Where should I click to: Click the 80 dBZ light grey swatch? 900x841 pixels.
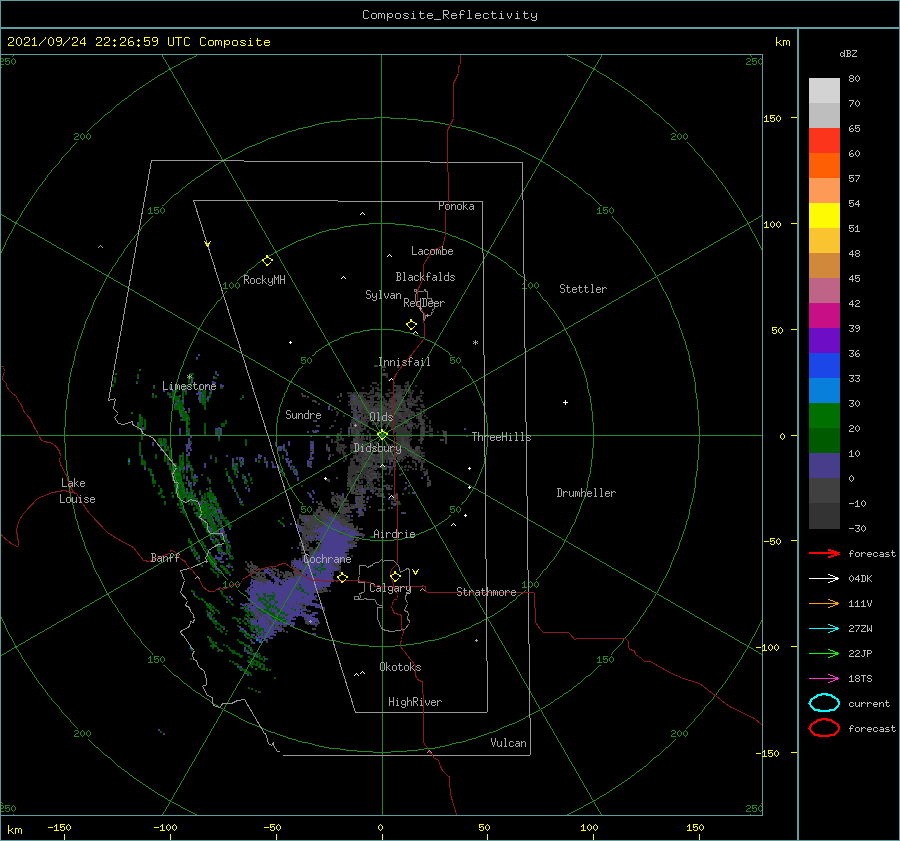824,91
